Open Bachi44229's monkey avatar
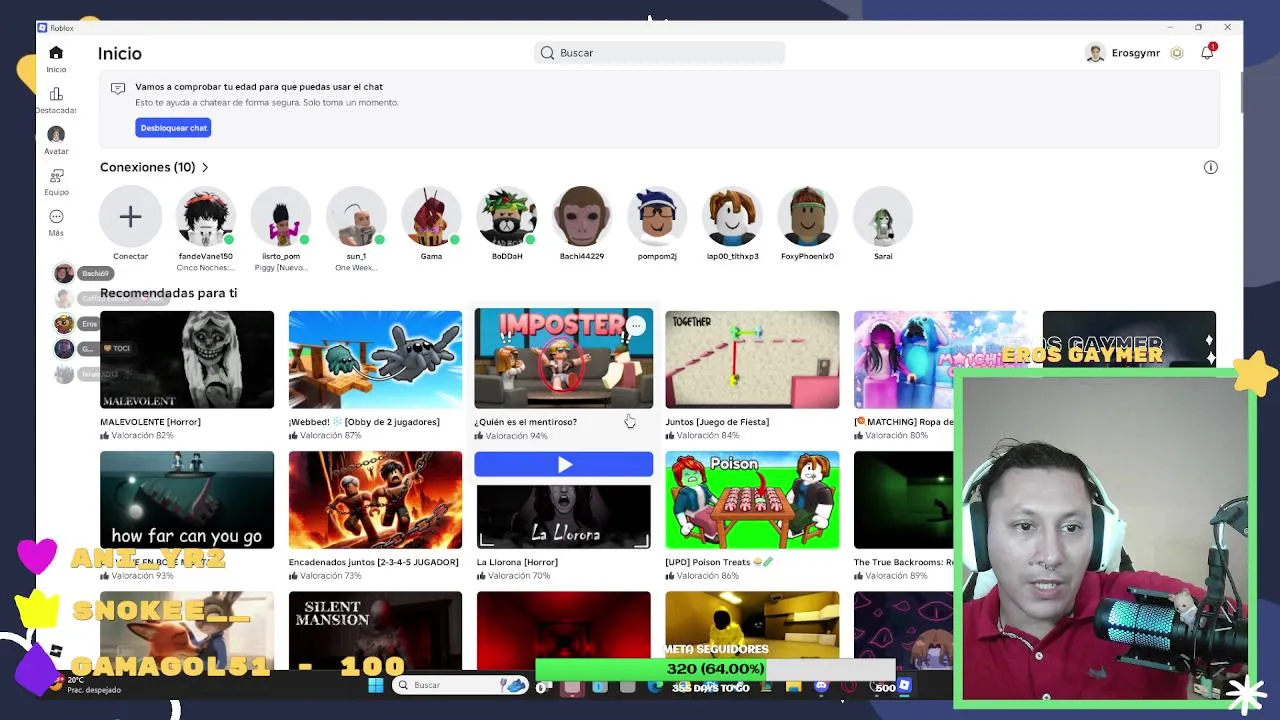The width and height of the screenshot is (1280, 720). coord(582,216)
